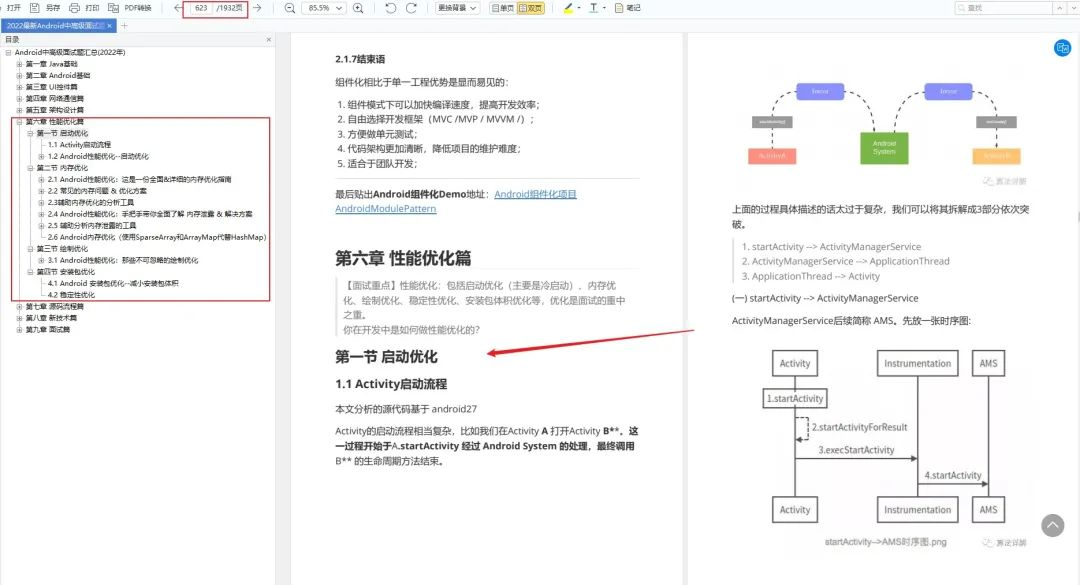This screenshot has height=585, width=1080.
Task: Open outline entry 2.2 常见的内存问题 & 优化方案
Action: 97,191
